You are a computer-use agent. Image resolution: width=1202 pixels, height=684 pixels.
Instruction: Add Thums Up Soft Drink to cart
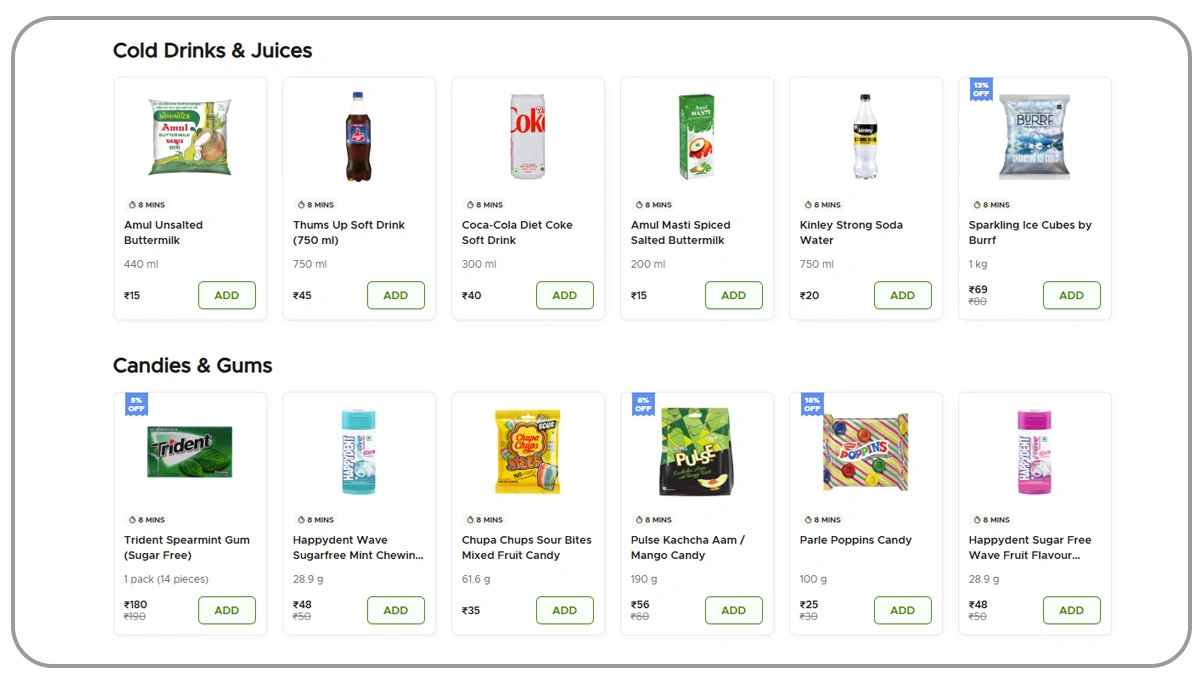[x=396, y=295]
